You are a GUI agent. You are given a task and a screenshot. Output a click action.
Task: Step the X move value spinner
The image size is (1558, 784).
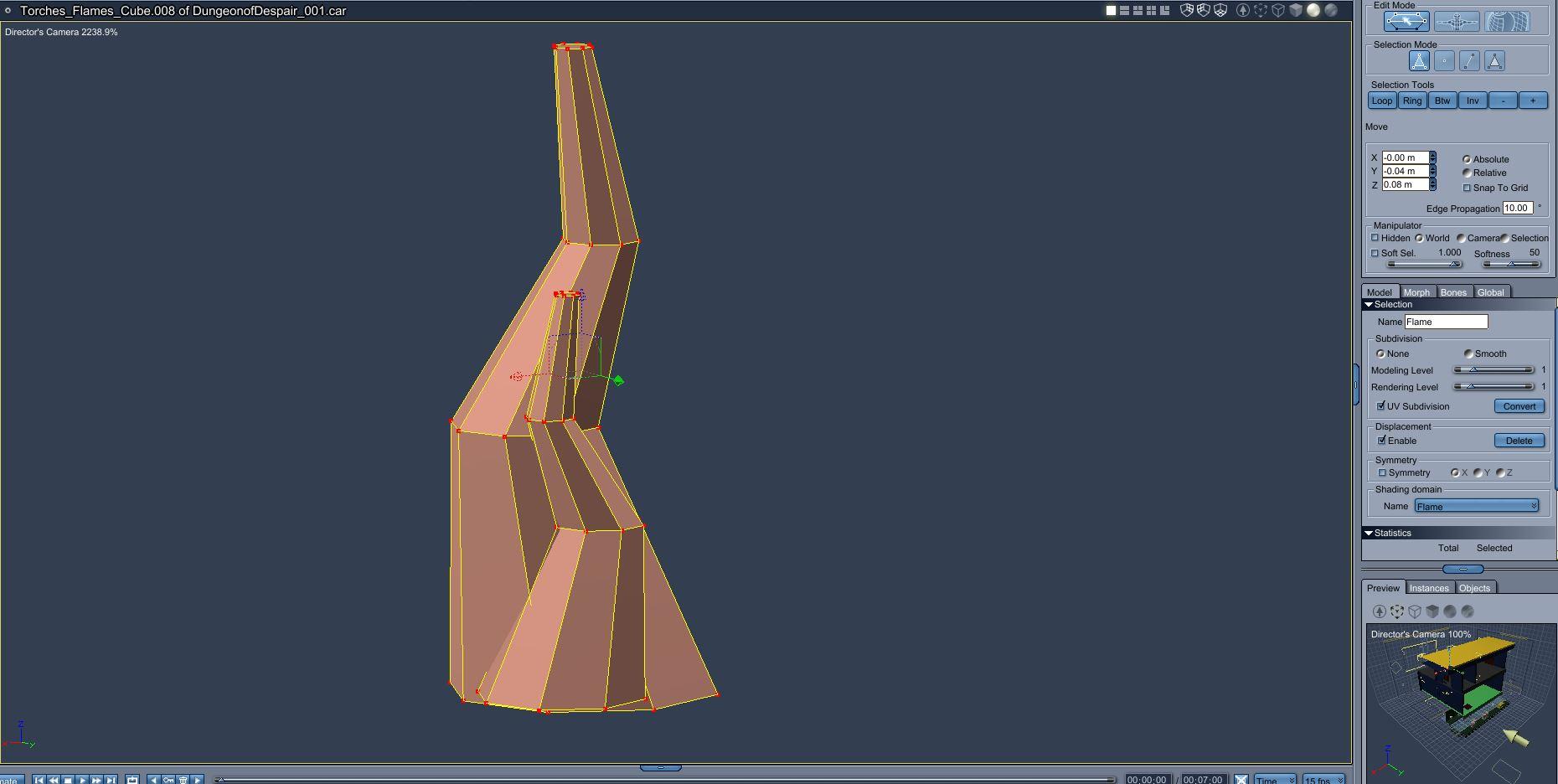click(1433, 157)
